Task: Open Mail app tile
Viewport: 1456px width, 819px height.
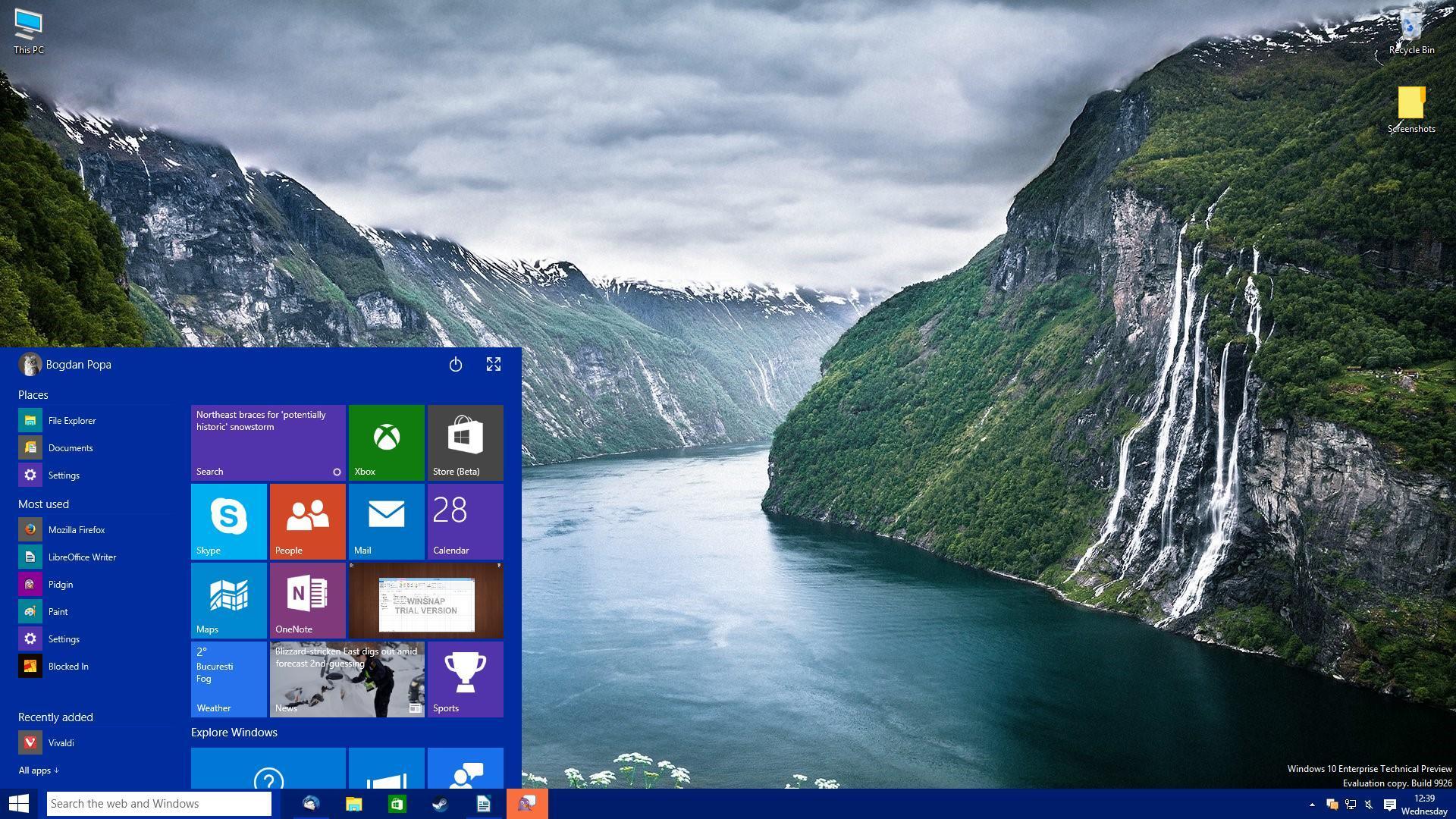Action: [386, 520]
